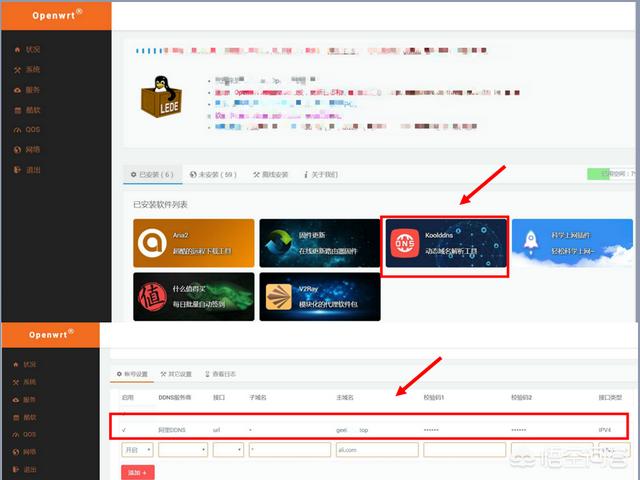Open 服务 in the Koolddns page sidebar

[x=24, y=399]
